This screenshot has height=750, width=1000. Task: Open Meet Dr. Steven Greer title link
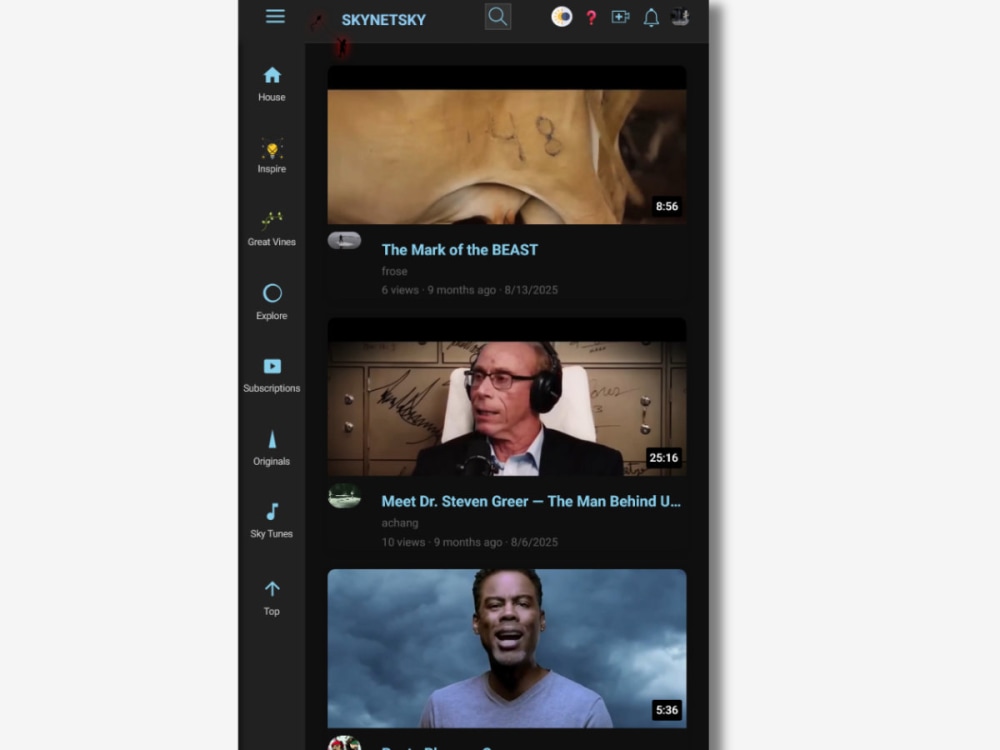click(531, 501)
